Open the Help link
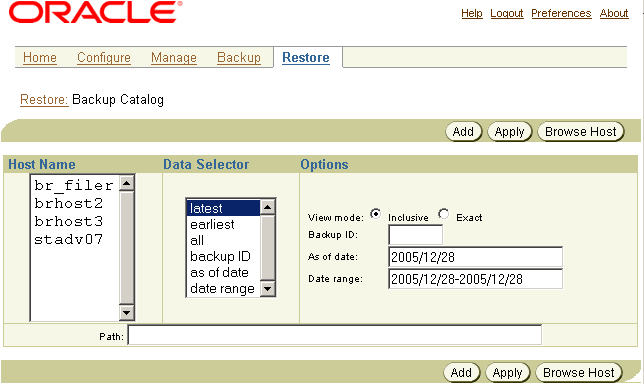This screenshot has width=644, height=384. click(x=472, y=14)
